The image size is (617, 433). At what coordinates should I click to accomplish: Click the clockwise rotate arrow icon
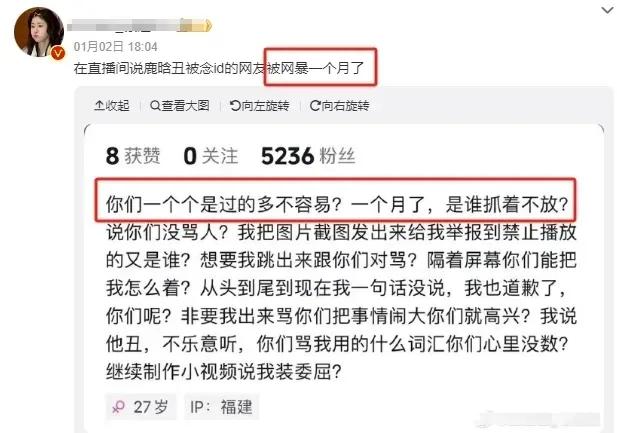[x=315, y=105]
